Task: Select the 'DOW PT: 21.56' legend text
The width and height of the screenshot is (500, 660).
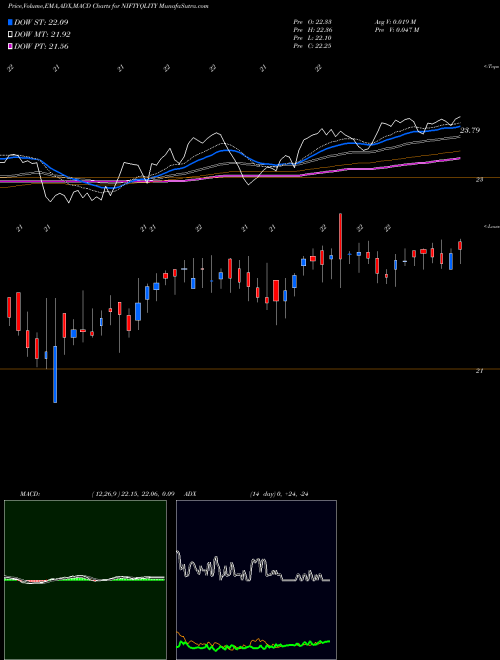Action: 41,46
